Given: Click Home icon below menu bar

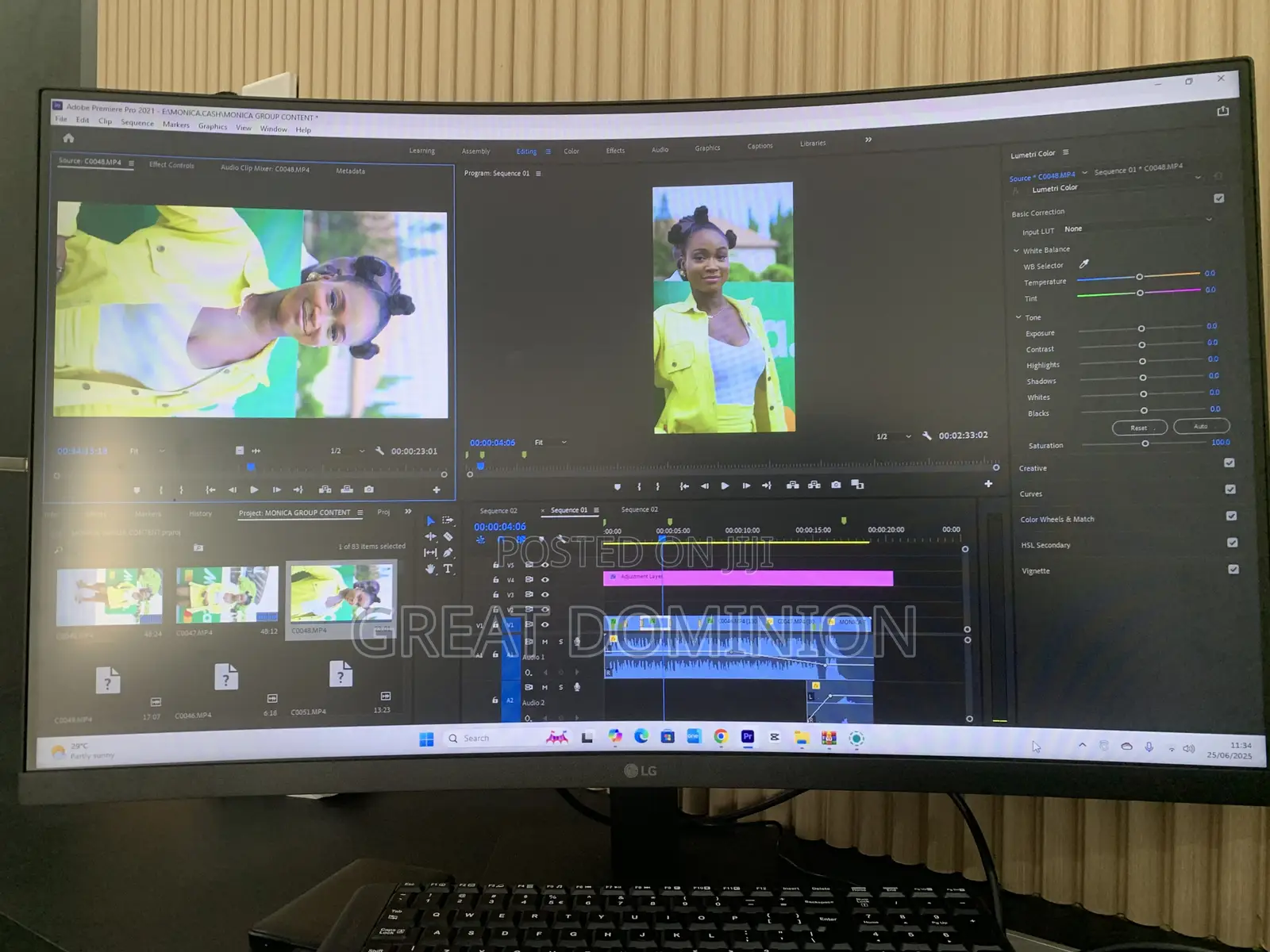Looking at the screenshot, I should point(68,138).
